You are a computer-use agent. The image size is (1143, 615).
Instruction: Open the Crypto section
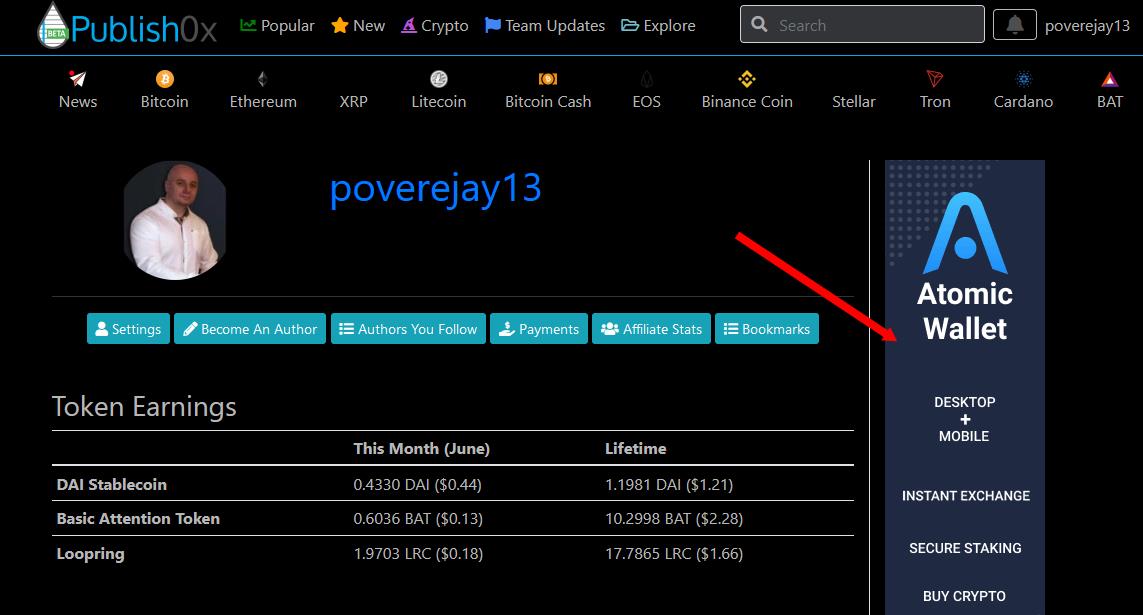[x=435, y=26]
